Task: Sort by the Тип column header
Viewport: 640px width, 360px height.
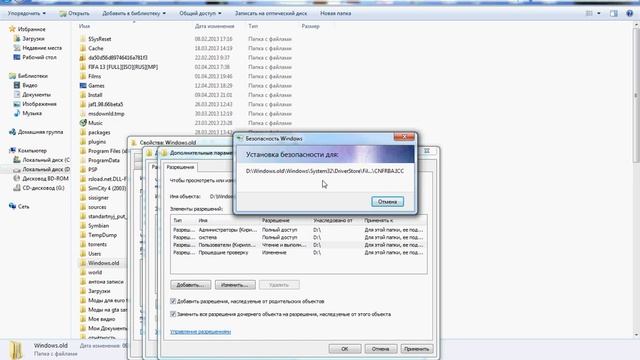Action: [x=253, y=26]
